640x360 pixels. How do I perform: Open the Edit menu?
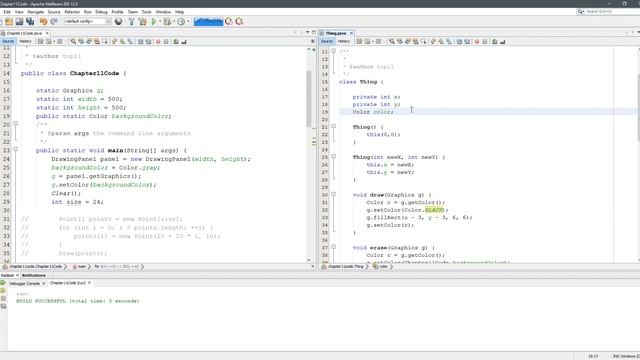coord(7,12)
